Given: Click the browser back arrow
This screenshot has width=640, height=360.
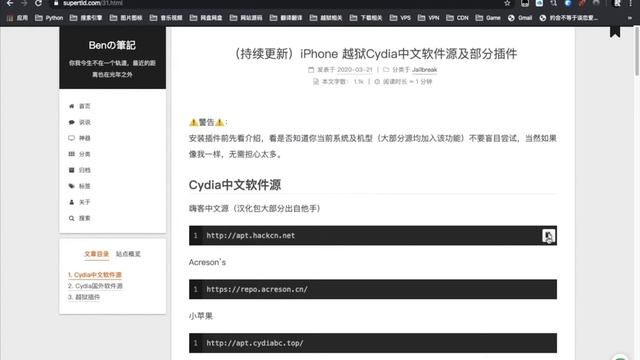Looking at the screenshot, I should coord(10,3).
